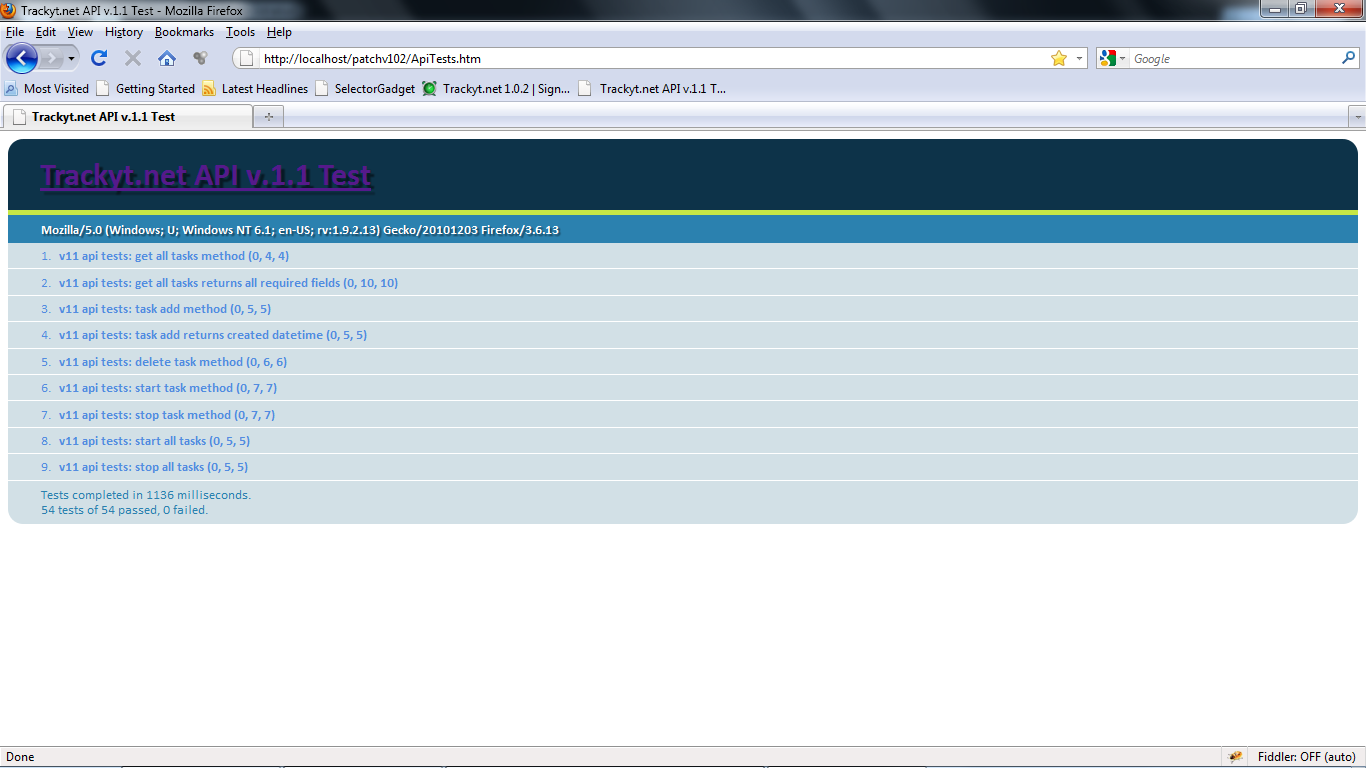Select the Trackyt.net API v.1.1 Test tab
Screen dimensions: 1366x768
(x=128, y=117)
